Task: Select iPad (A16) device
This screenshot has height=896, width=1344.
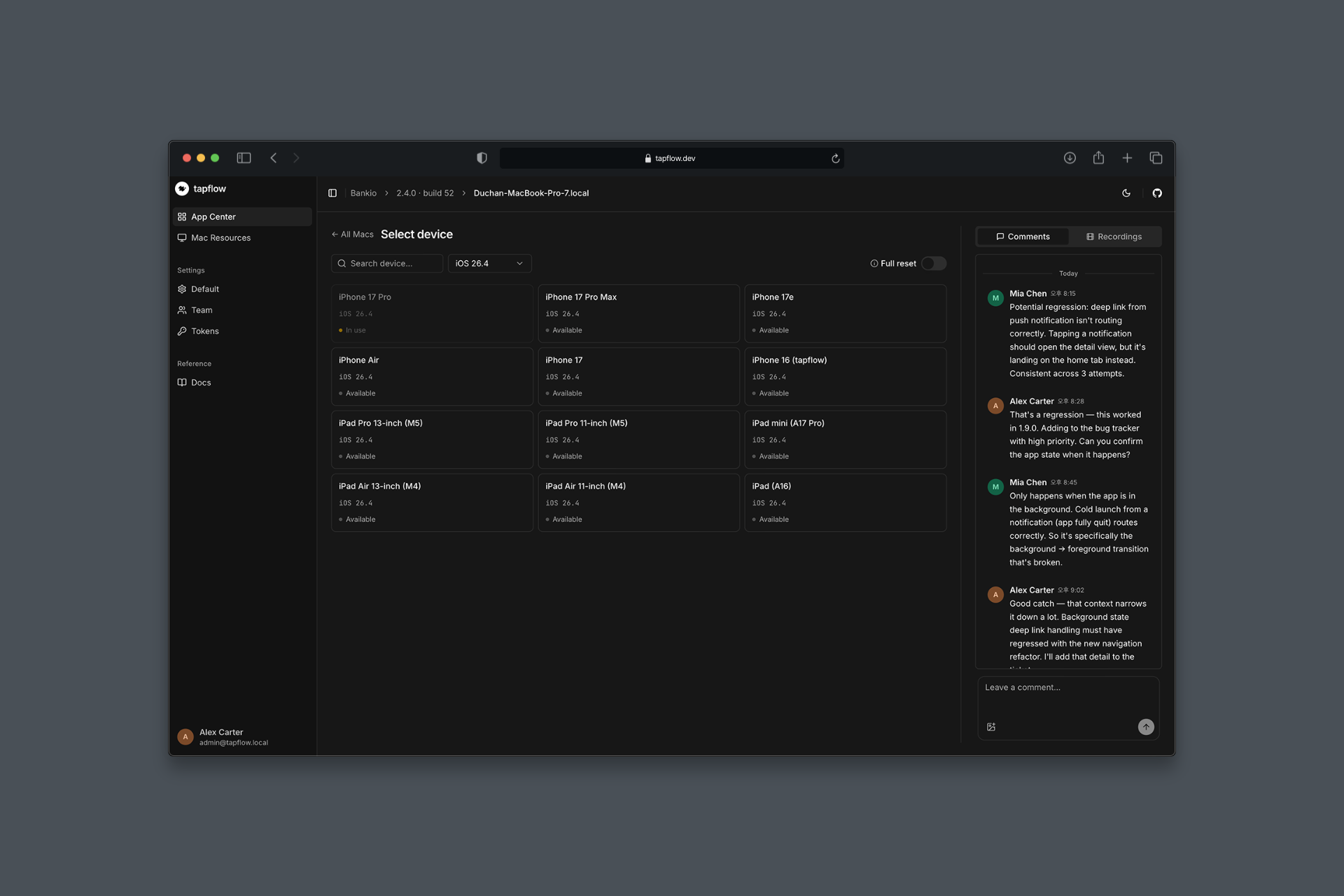Action: click(845, 503)
